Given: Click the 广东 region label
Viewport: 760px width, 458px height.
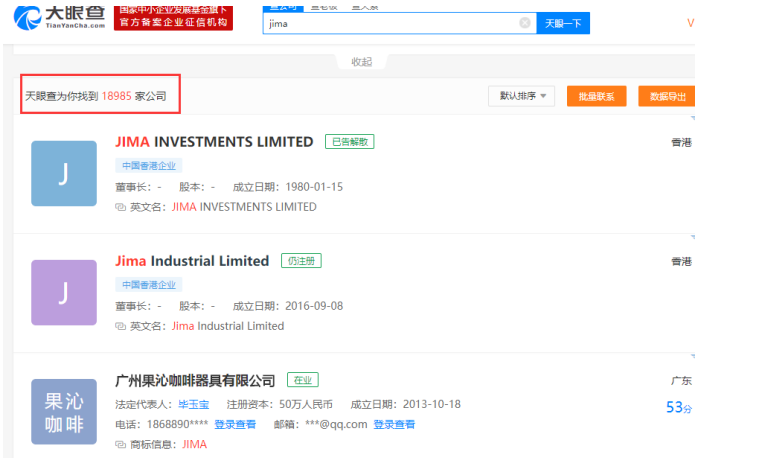Looking at the screenshot, I should (x=681, y=381).
